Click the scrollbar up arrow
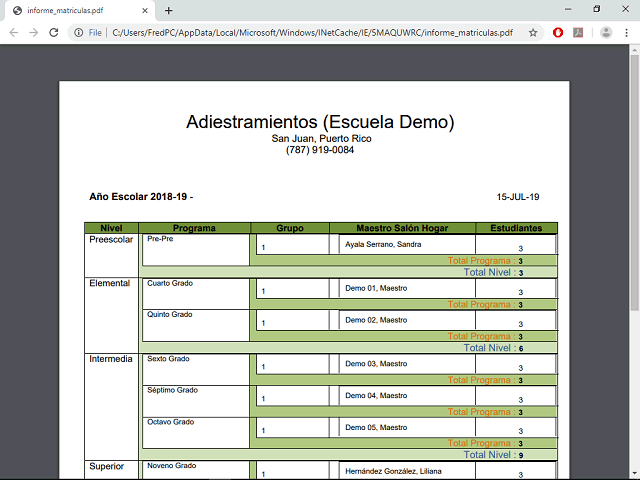 pos(634,50)
